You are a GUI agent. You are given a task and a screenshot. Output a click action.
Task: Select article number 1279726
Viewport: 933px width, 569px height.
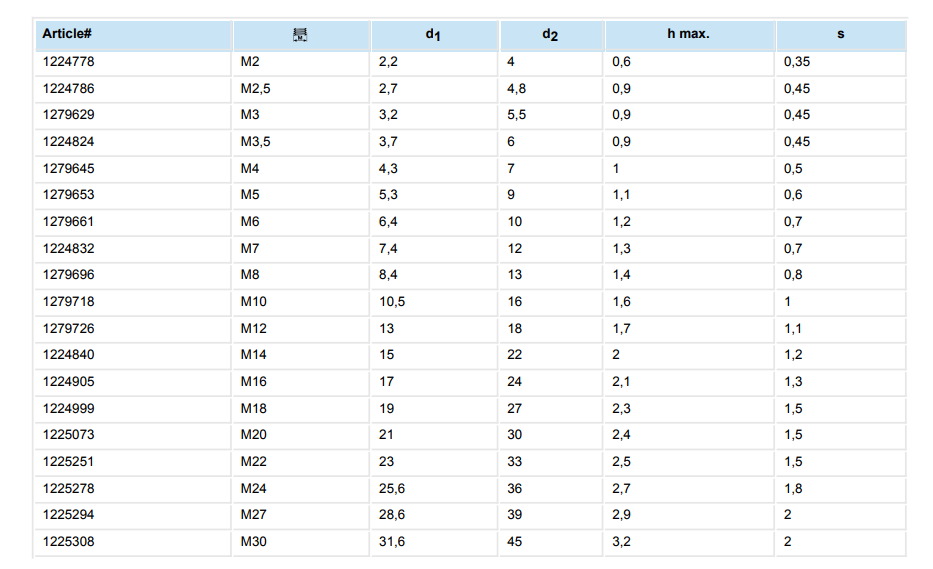point(68,328)
